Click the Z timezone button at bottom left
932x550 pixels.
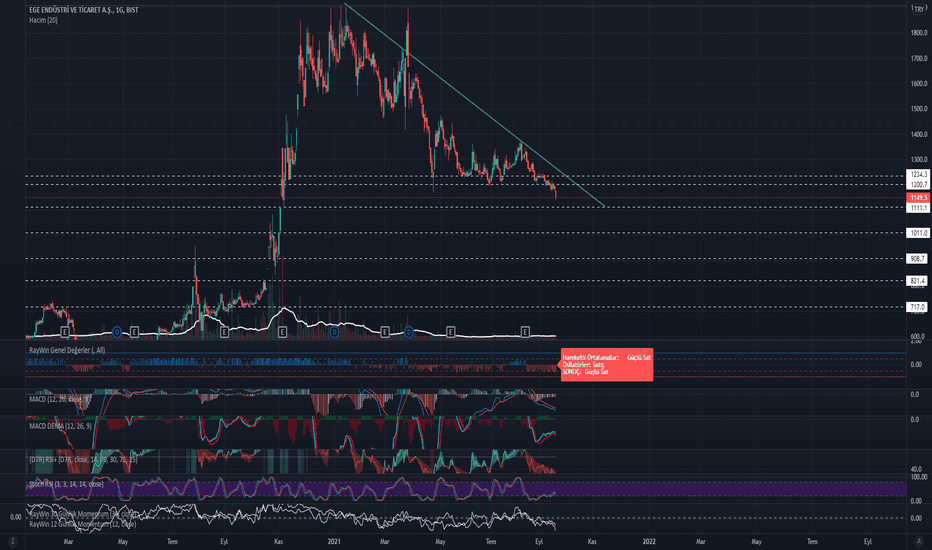point(12,541)
